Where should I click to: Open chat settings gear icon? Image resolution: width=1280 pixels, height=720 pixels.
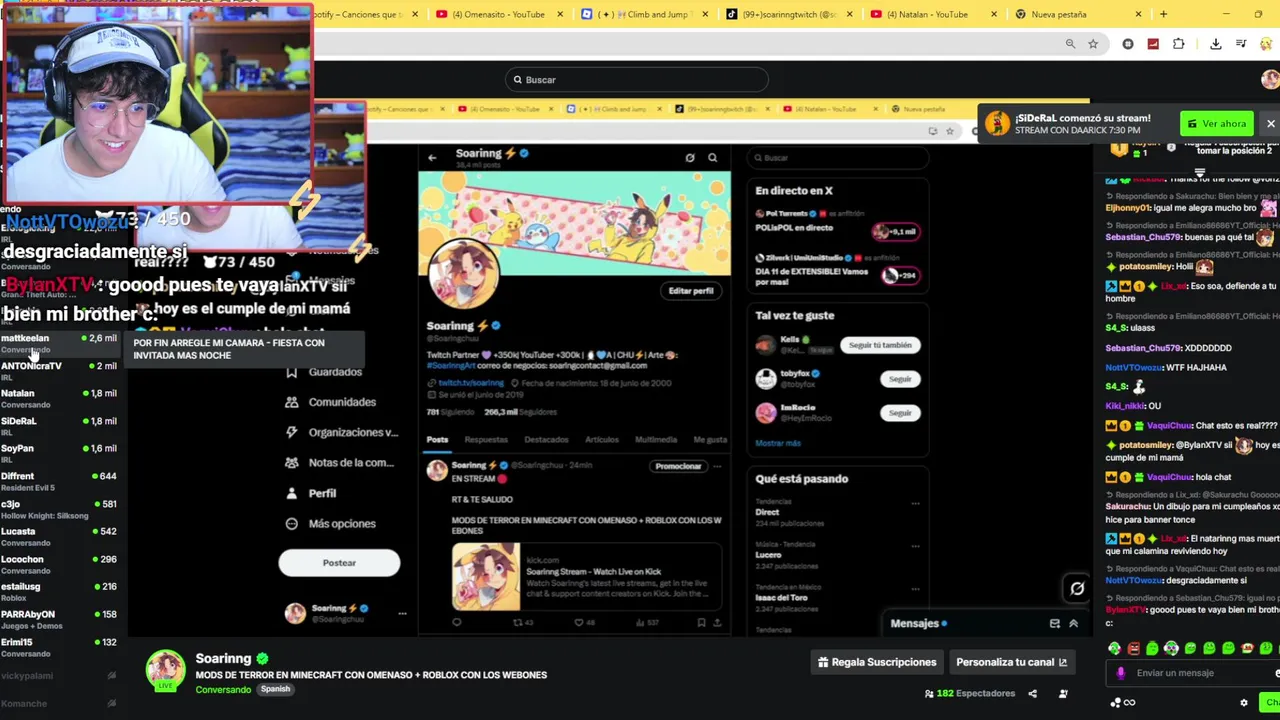click(1244, 702)
